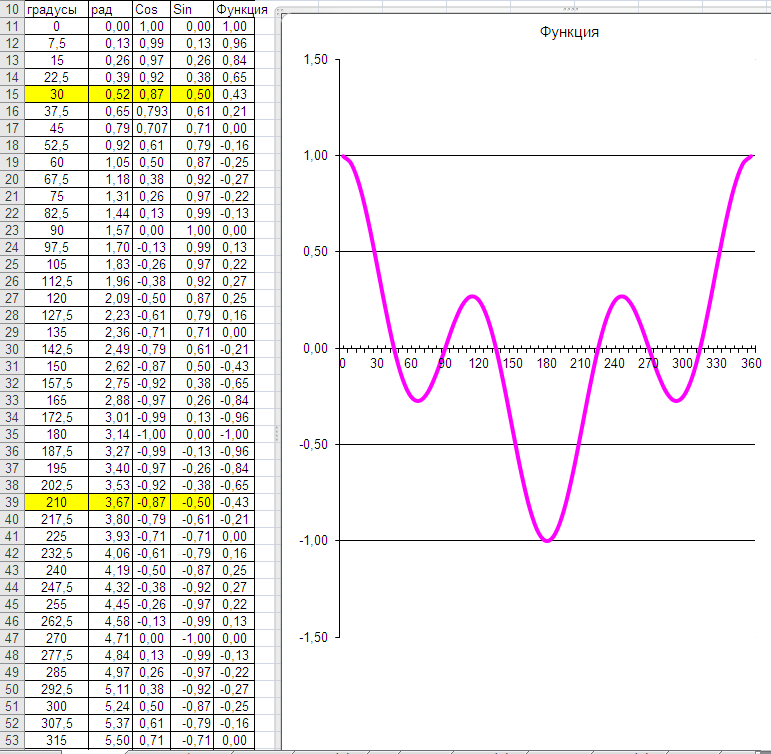771x754 pixels.
Task: Click the 1,00 horizontal gridline
Action: [x=547, y=155]
